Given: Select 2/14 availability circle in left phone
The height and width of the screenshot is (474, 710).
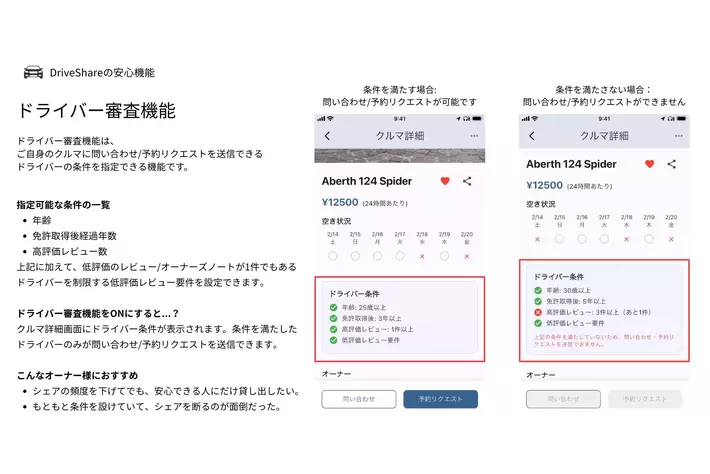Looking at the screenshot, I should click(x=332, y=256).
